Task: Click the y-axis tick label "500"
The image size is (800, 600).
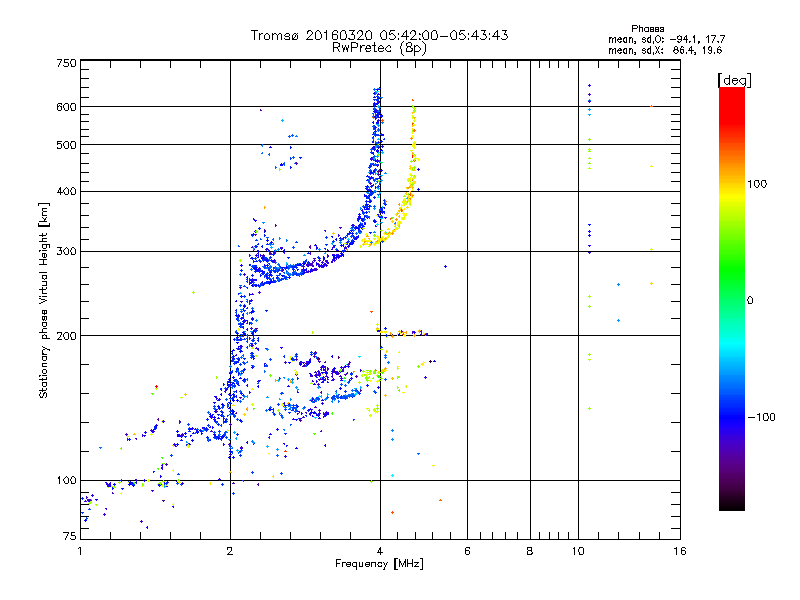Action: pos(66,145)
